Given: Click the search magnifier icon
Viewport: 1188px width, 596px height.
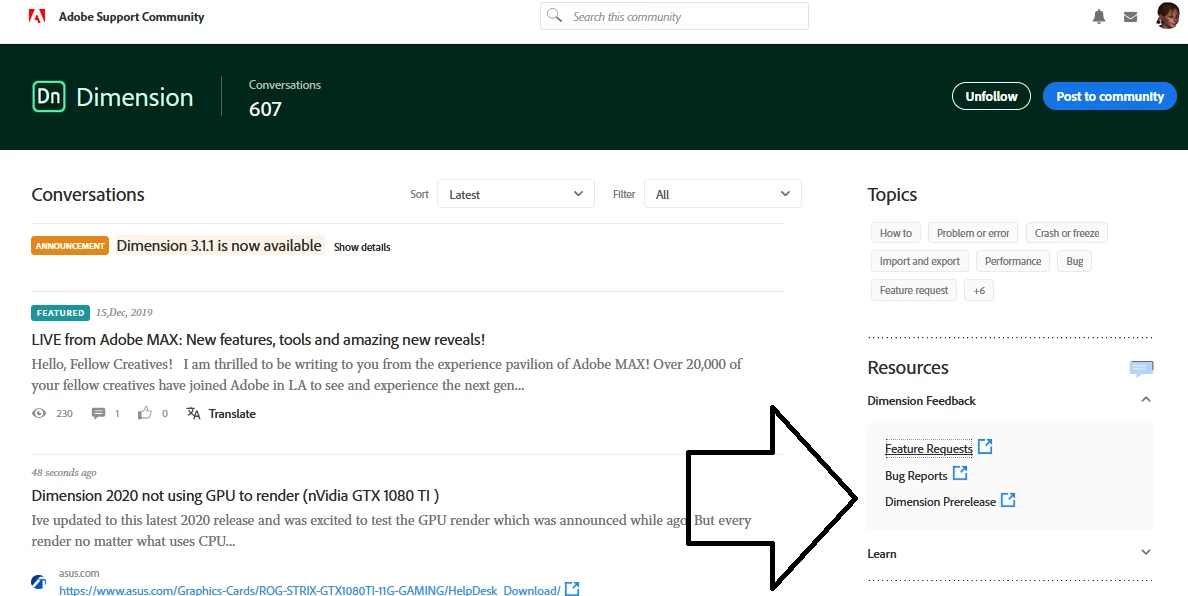Looking at the screenshot, I should (x=555, y=16).
